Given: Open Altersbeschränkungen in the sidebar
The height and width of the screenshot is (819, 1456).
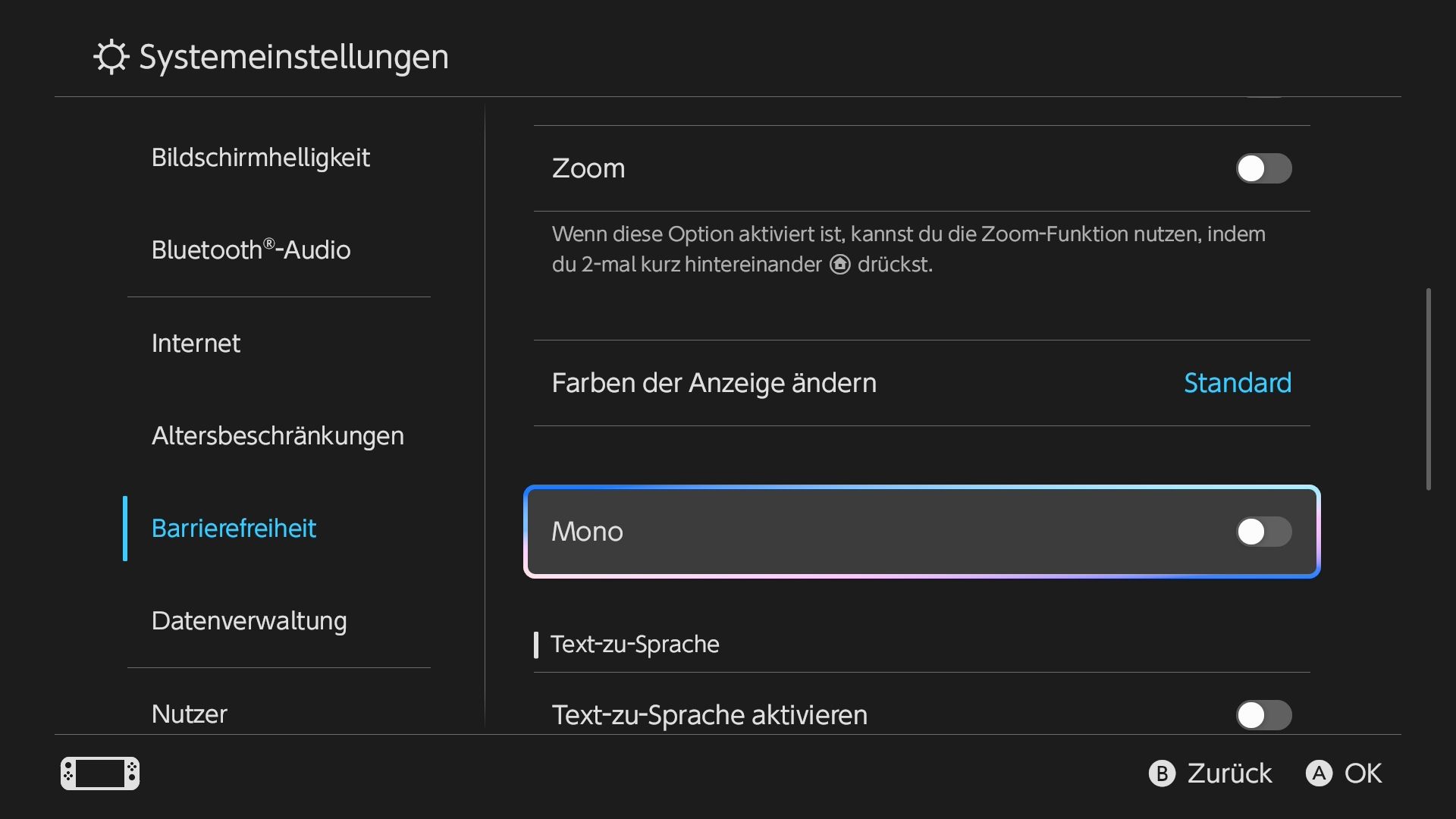Looking at the screenshot, I should pos(278,436).
